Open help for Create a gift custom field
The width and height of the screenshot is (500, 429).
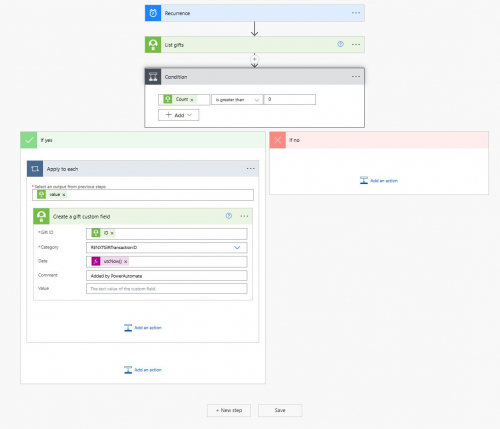pos(229,216)
